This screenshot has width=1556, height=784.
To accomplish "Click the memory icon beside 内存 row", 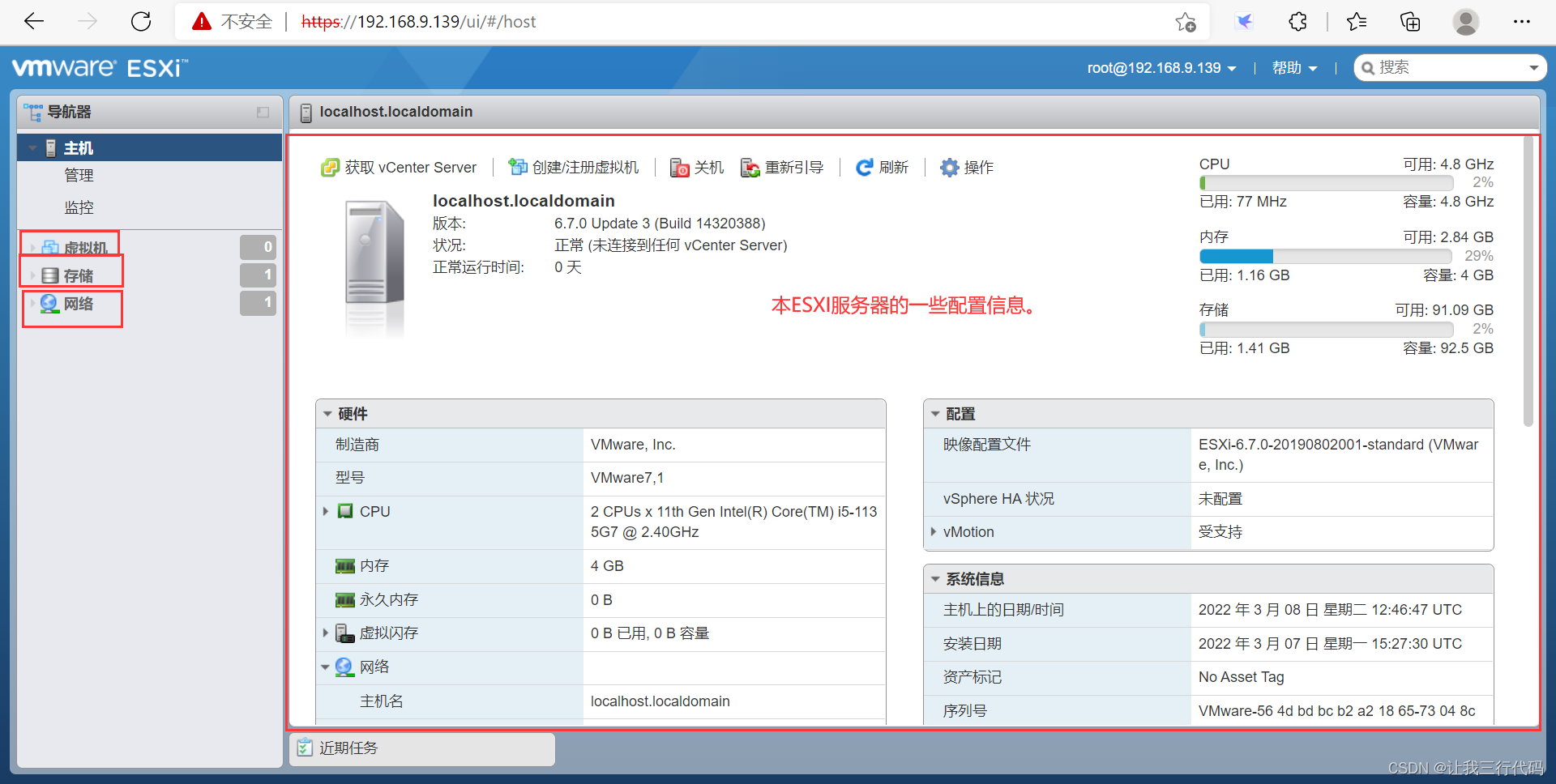I will click(x=345, y=566).
